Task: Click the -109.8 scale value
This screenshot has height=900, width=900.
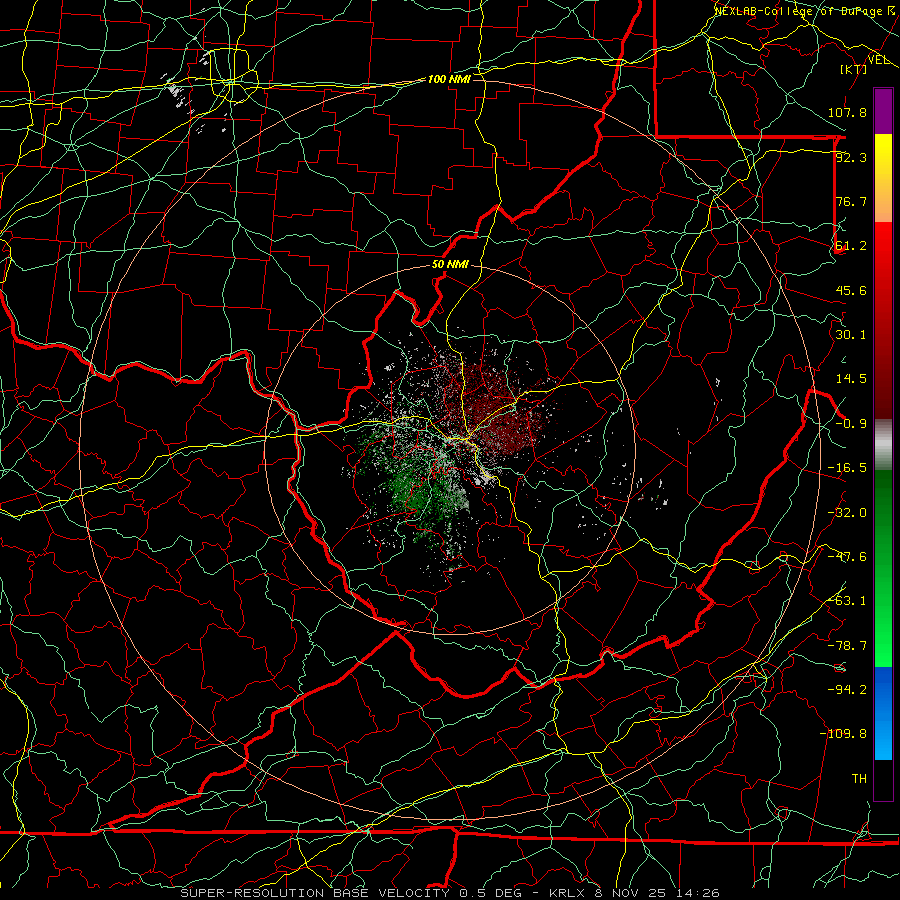Action: (844, 734)
